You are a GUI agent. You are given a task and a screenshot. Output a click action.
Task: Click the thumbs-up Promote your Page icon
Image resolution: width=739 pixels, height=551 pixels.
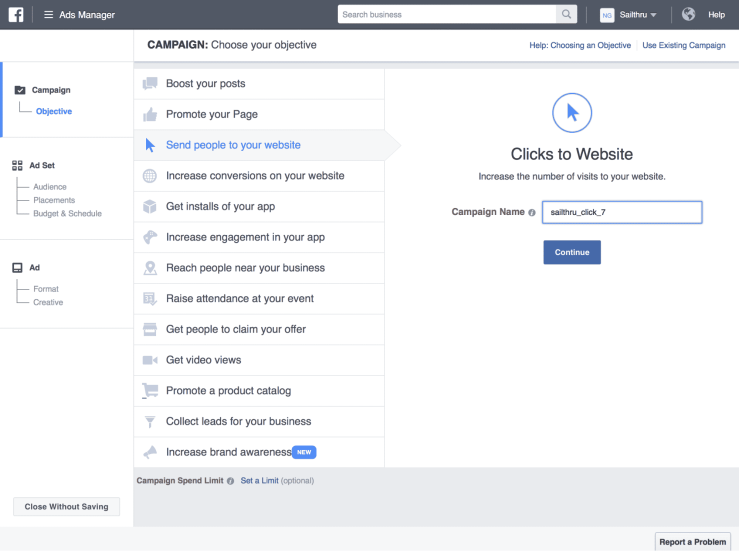pyautogui.click(x=150, y=114)
